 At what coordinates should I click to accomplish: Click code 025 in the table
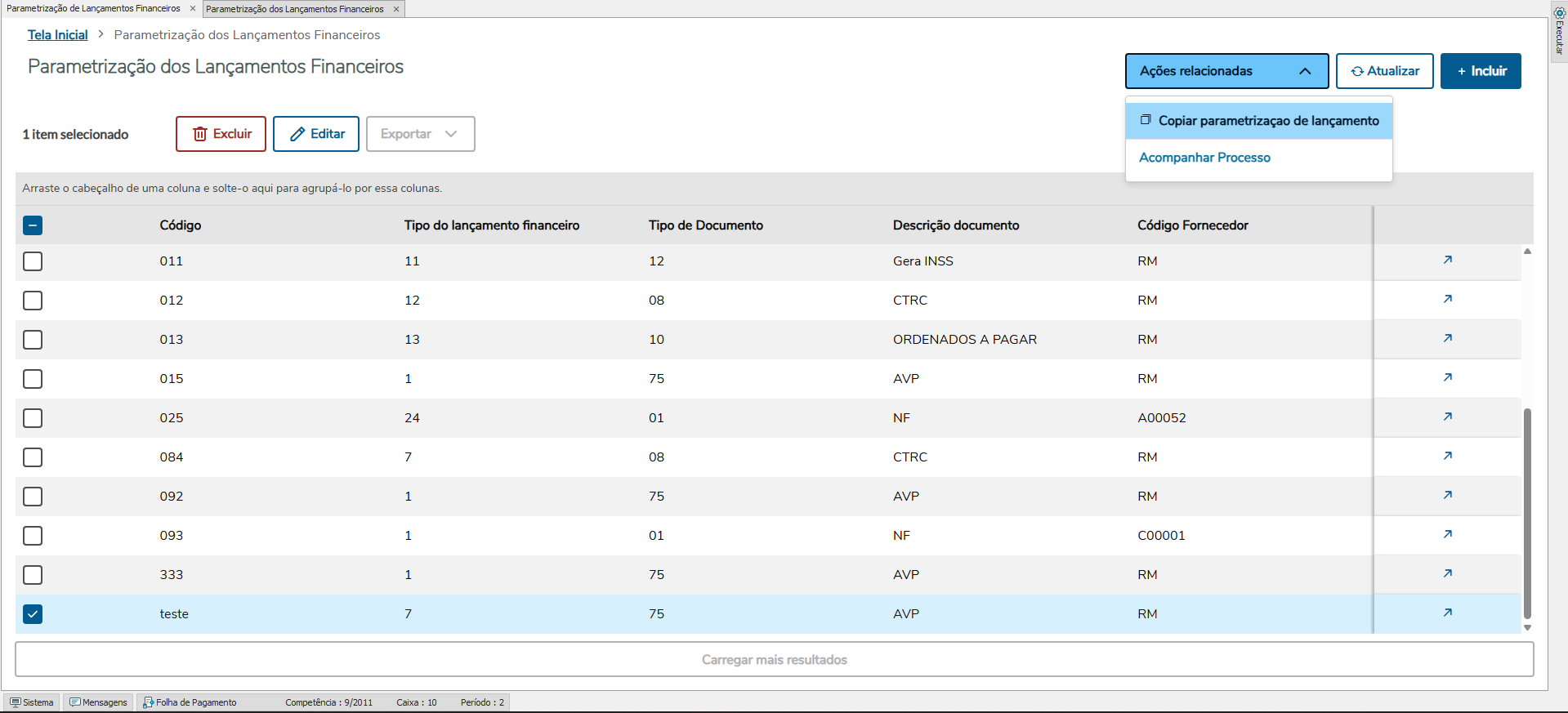[172, 418]
